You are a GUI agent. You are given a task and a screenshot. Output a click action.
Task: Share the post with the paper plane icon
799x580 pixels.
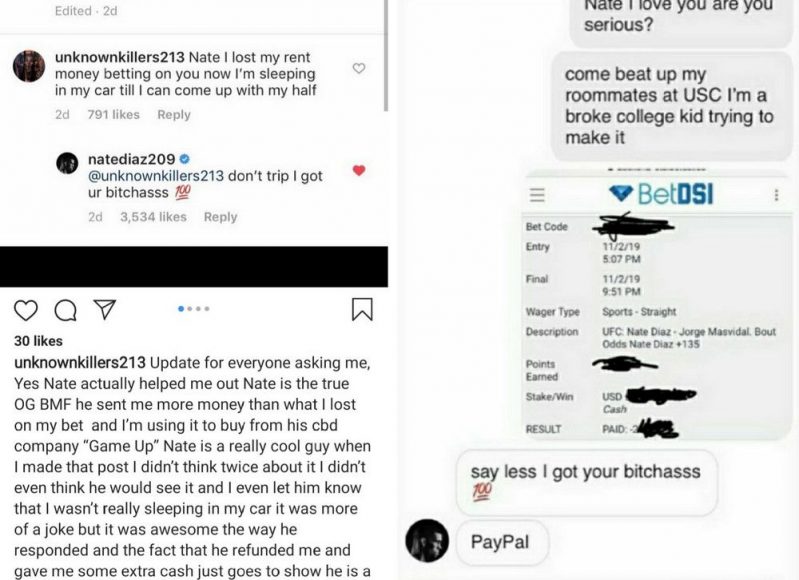tap(104, 309)
